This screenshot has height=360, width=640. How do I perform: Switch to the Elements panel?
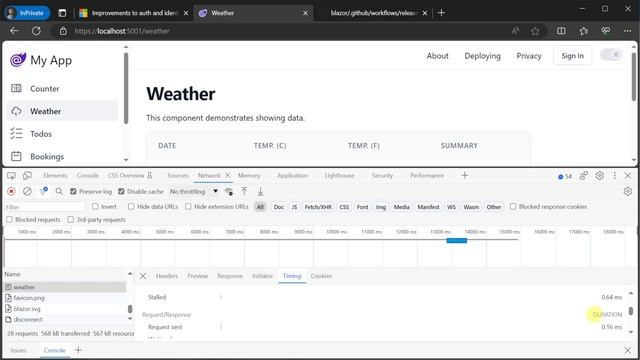click(x=55, y=176)
